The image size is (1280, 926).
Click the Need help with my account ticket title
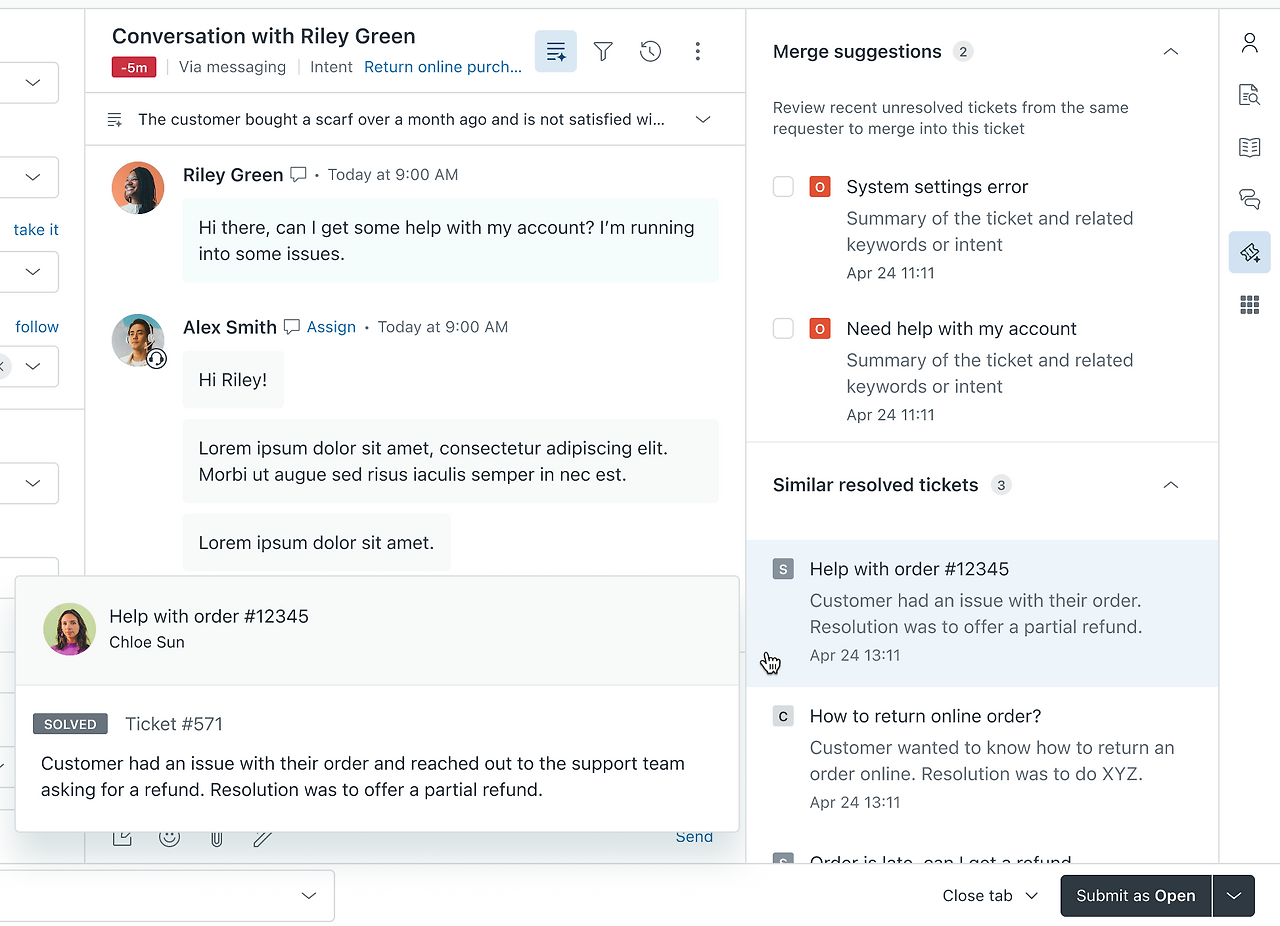[x=961, y=329]
